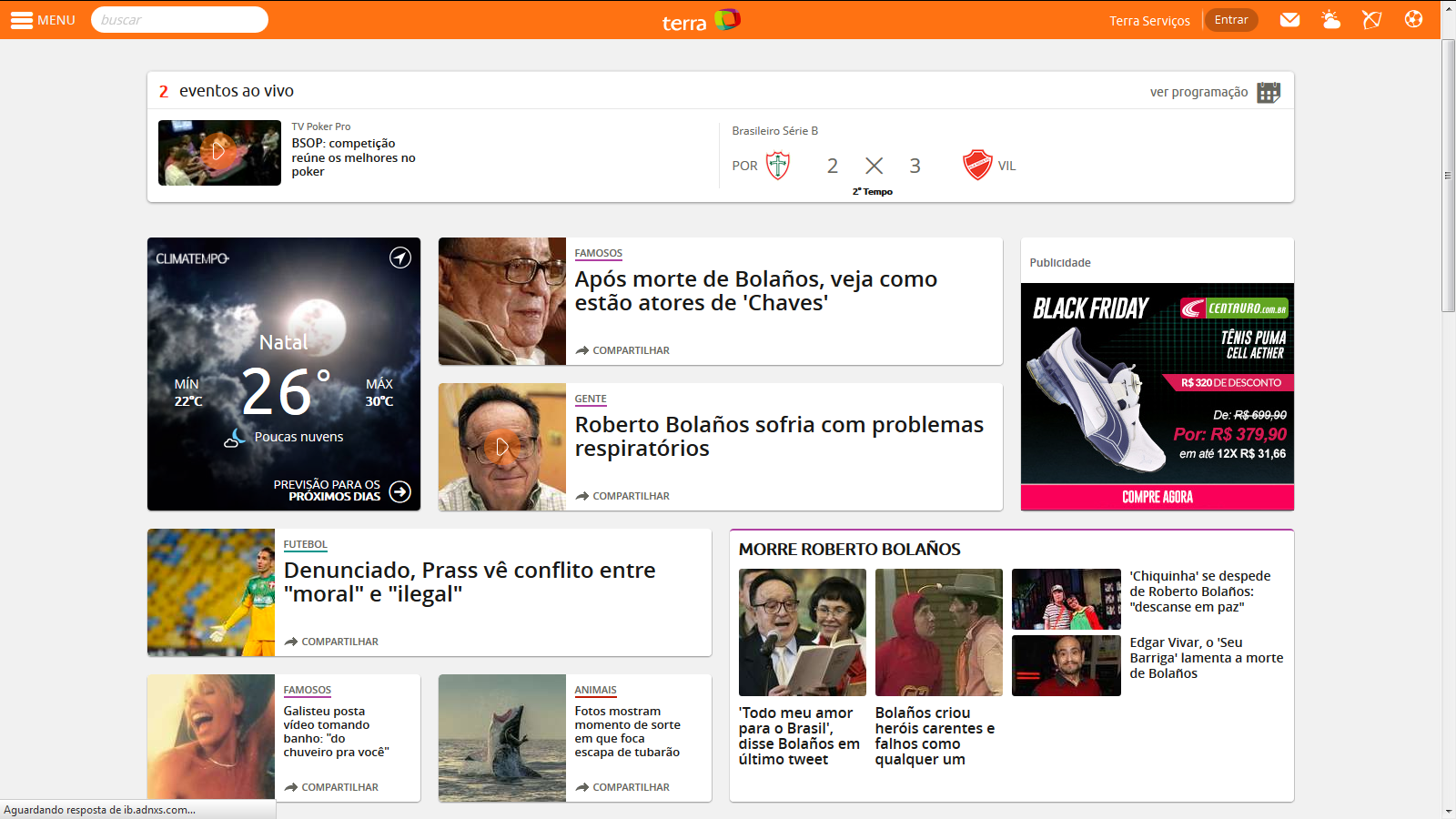Share the Galisteu shower video article
Image resolution: width=1456 pixels, height=819 pixels.
(x=331, y=787)
